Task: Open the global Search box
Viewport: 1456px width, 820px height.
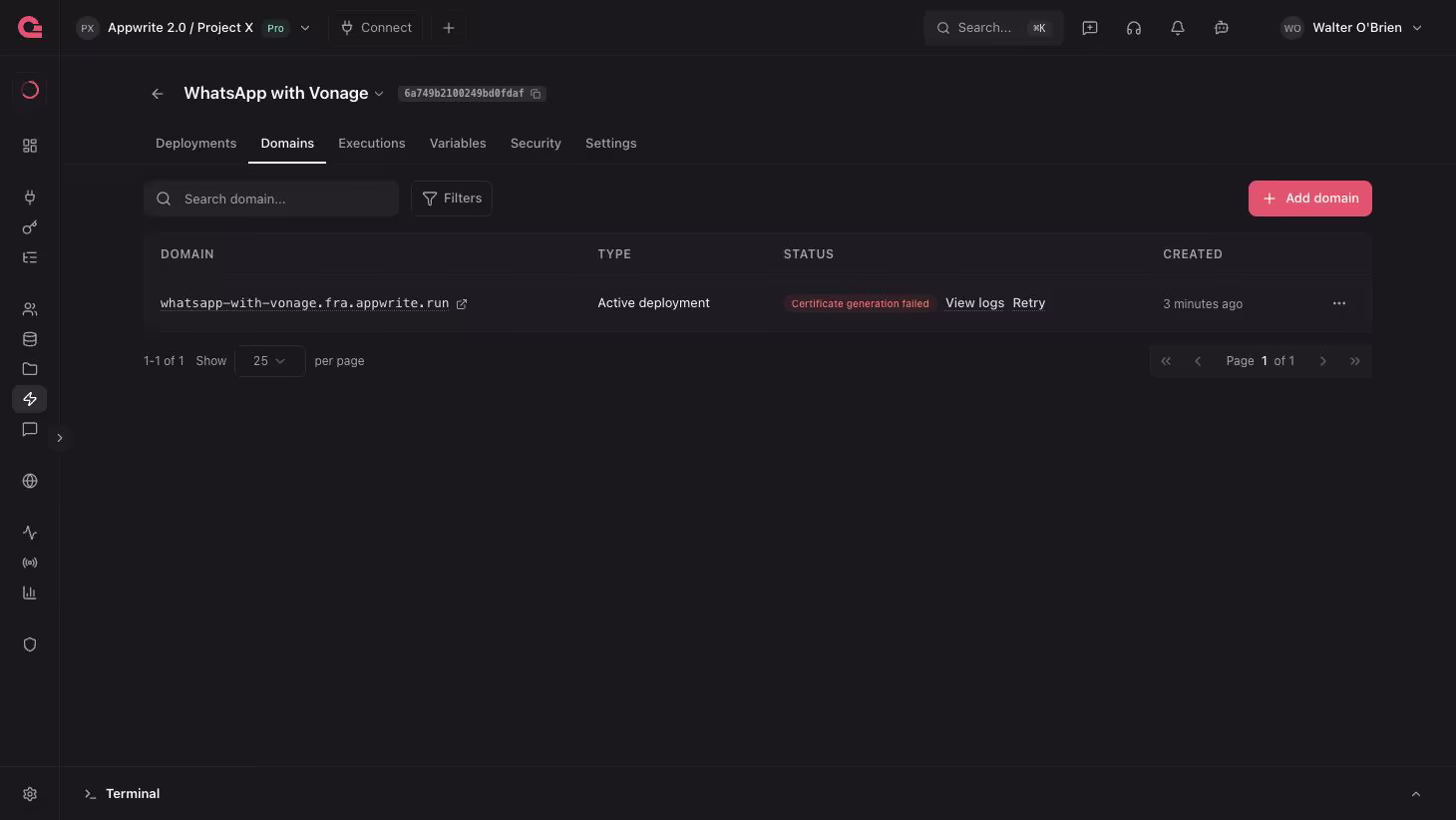Action: pos(993,28)
